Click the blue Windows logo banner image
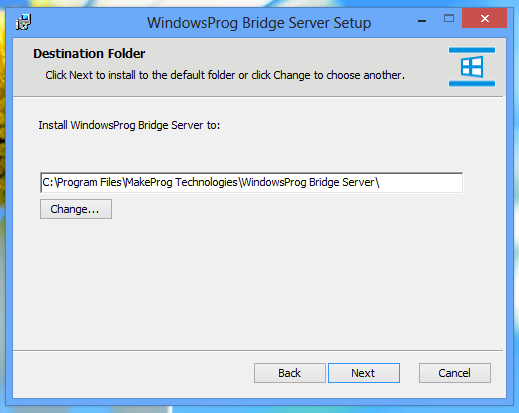 click(x=472, y=67)
